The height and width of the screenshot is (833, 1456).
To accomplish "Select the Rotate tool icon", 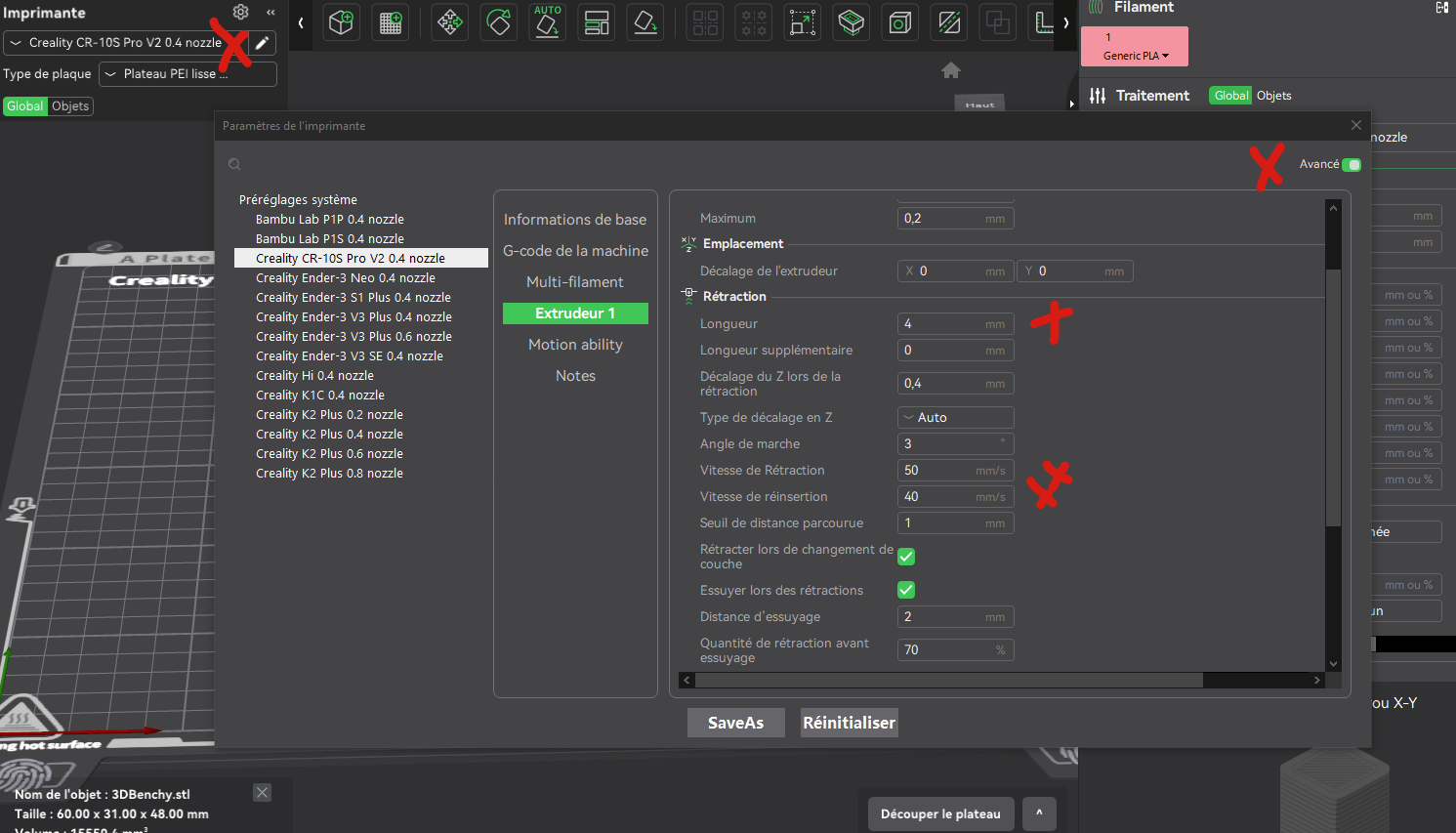I will tap(499, 22).
